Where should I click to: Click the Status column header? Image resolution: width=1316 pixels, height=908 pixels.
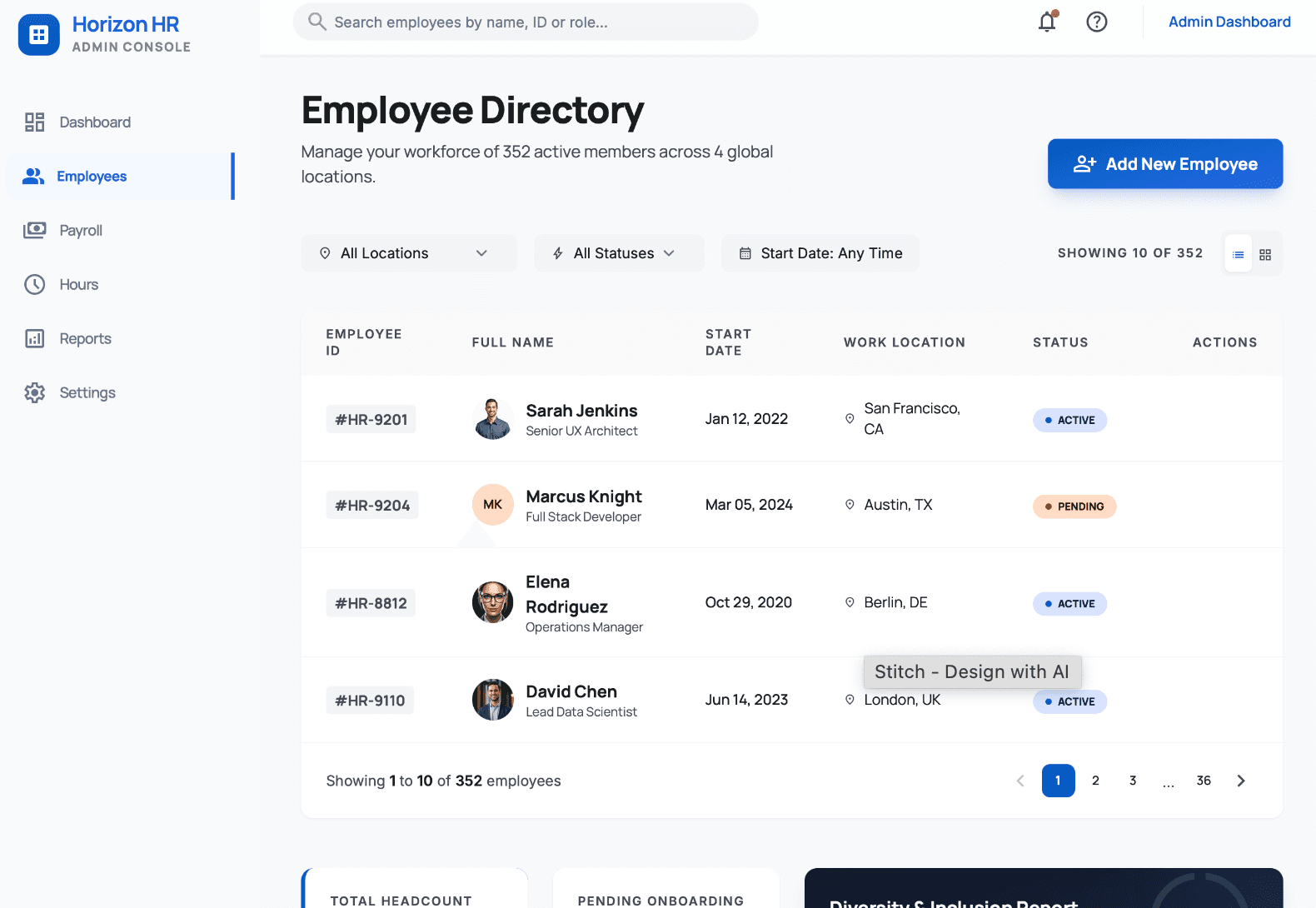[x=1060, y=342]
